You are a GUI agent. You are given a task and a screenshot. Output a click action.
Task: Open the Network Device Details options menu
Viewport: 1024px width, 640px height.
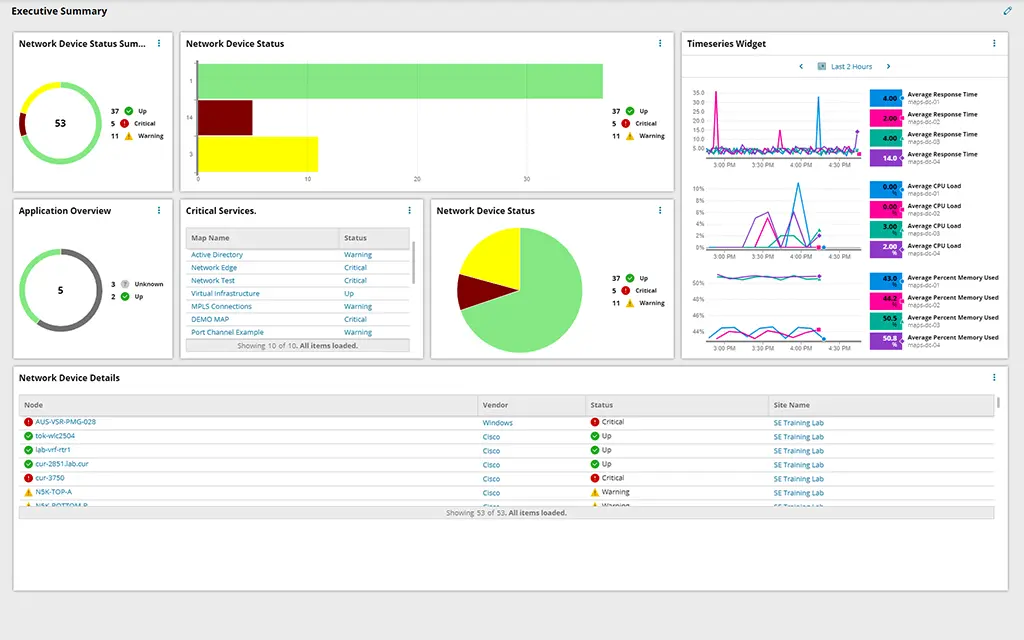(x=993, y=378)
